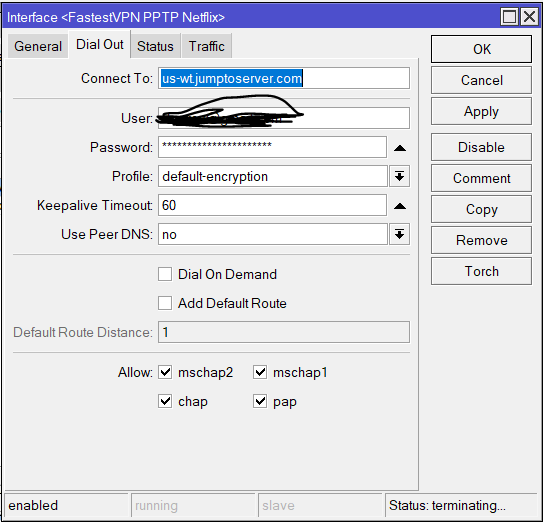This screenshot has height=523, width=543.
Task: Click the Use Peer DNS value field
Action: (x=273, y=234)
